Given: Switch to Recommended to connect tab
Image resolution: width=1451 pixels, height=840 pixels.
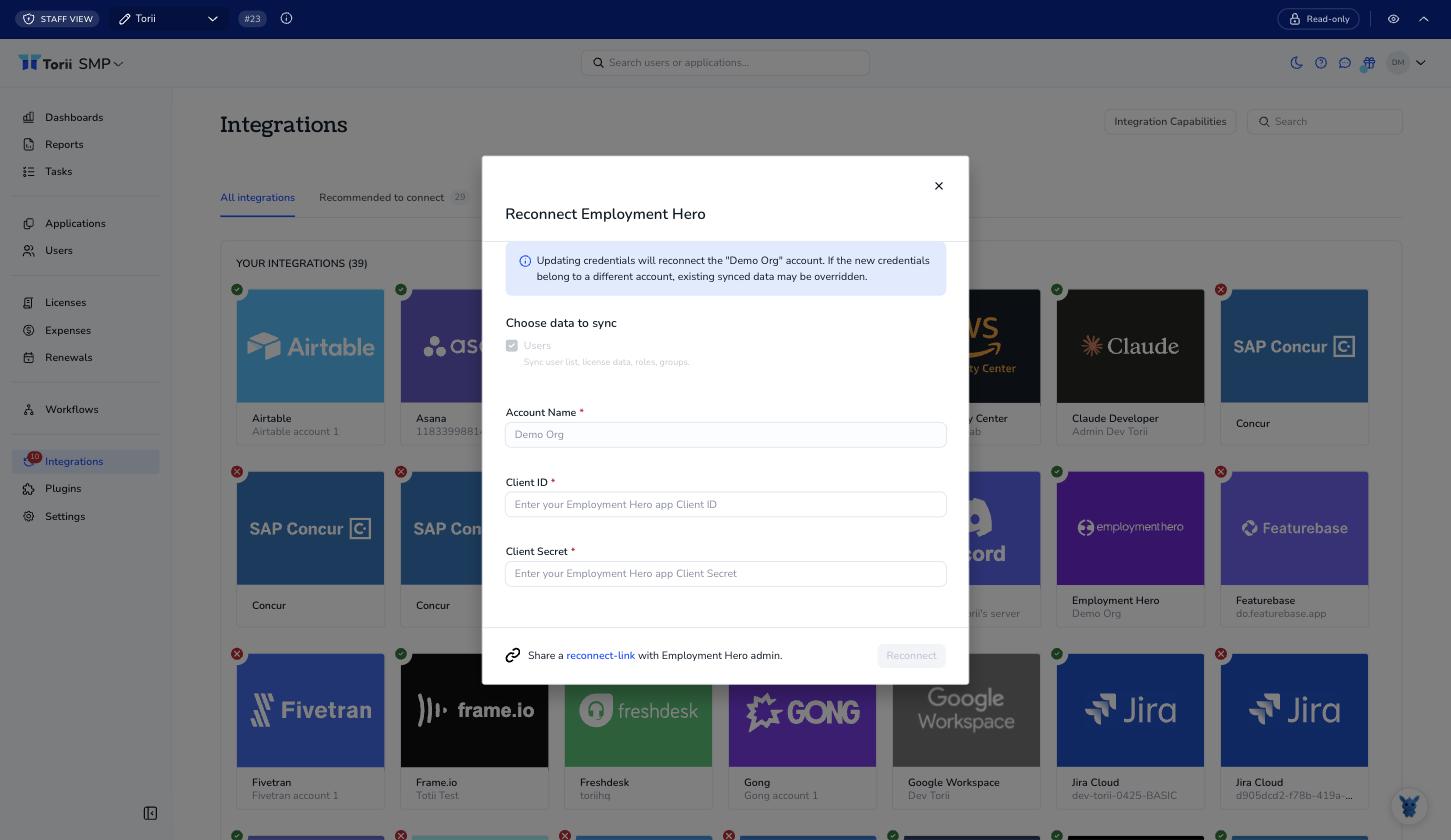Looking at the screenshot, I should pos(393,198).
